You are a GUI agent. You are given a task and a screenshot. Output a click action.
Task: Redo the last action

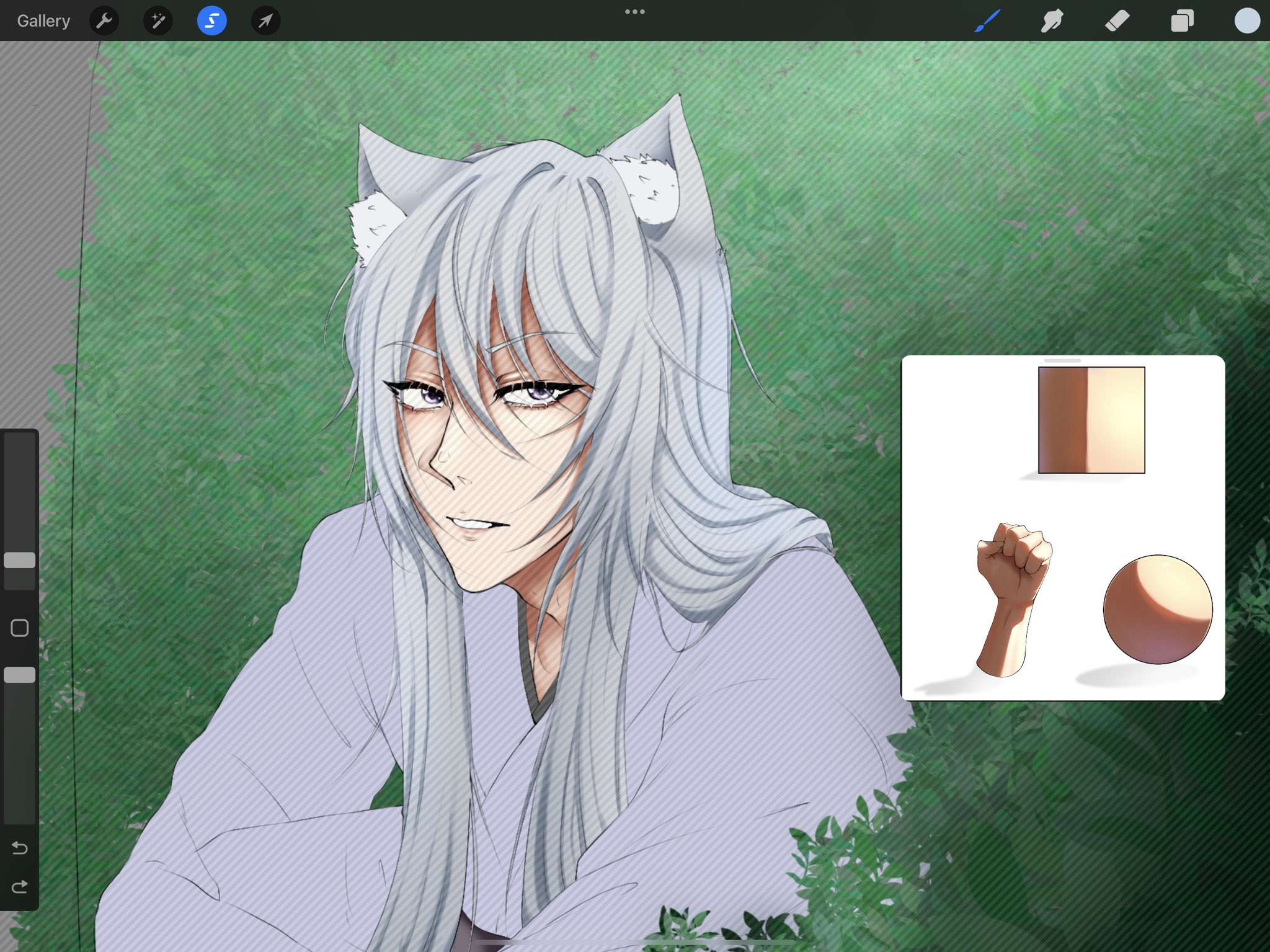[20, 887]
